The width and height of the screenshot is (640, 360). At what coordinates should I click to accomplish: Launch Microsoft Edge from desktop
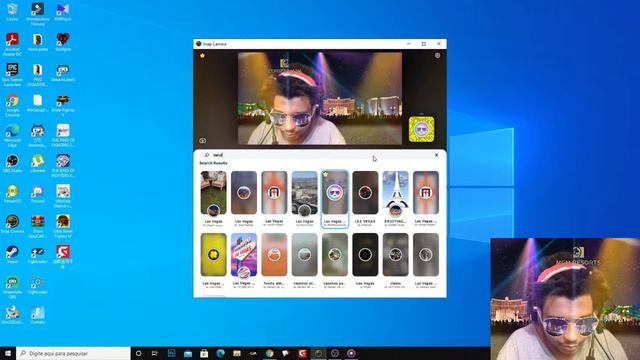[x=12, y=135]
